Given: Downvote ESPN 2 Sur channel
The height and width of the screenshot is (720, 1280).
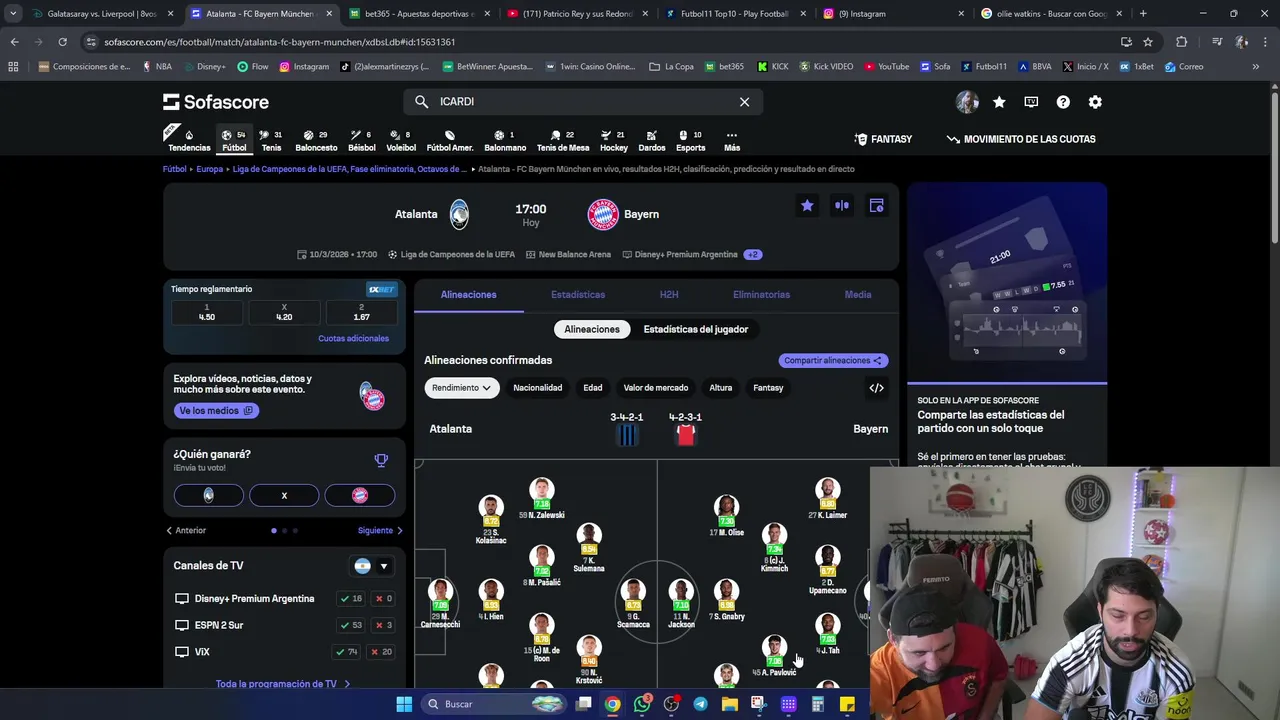Looking at the screenshot, I should (383, 625).
